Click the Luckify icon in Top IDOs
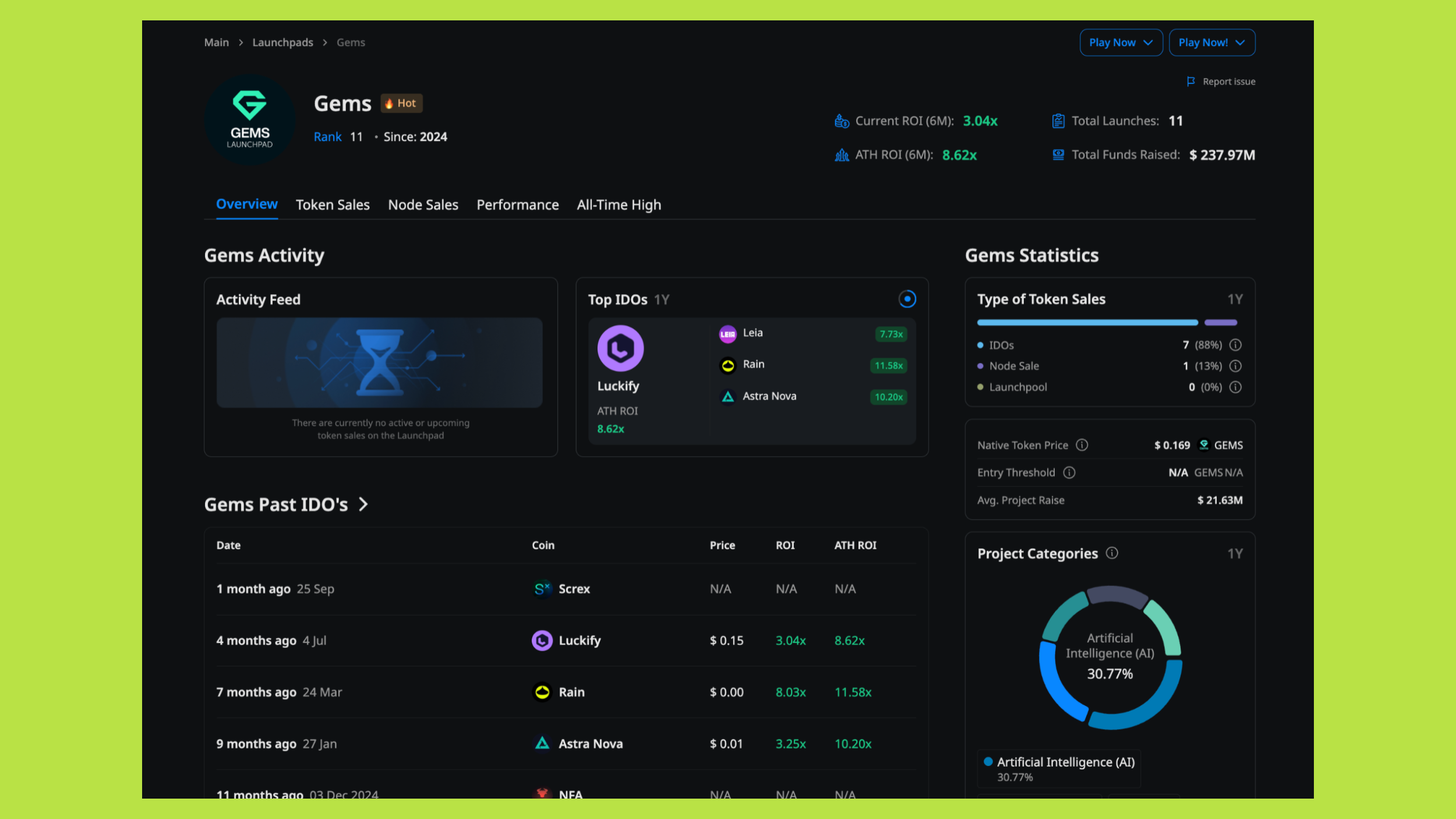The image size is (1456, 819). [x=620, y=348]
